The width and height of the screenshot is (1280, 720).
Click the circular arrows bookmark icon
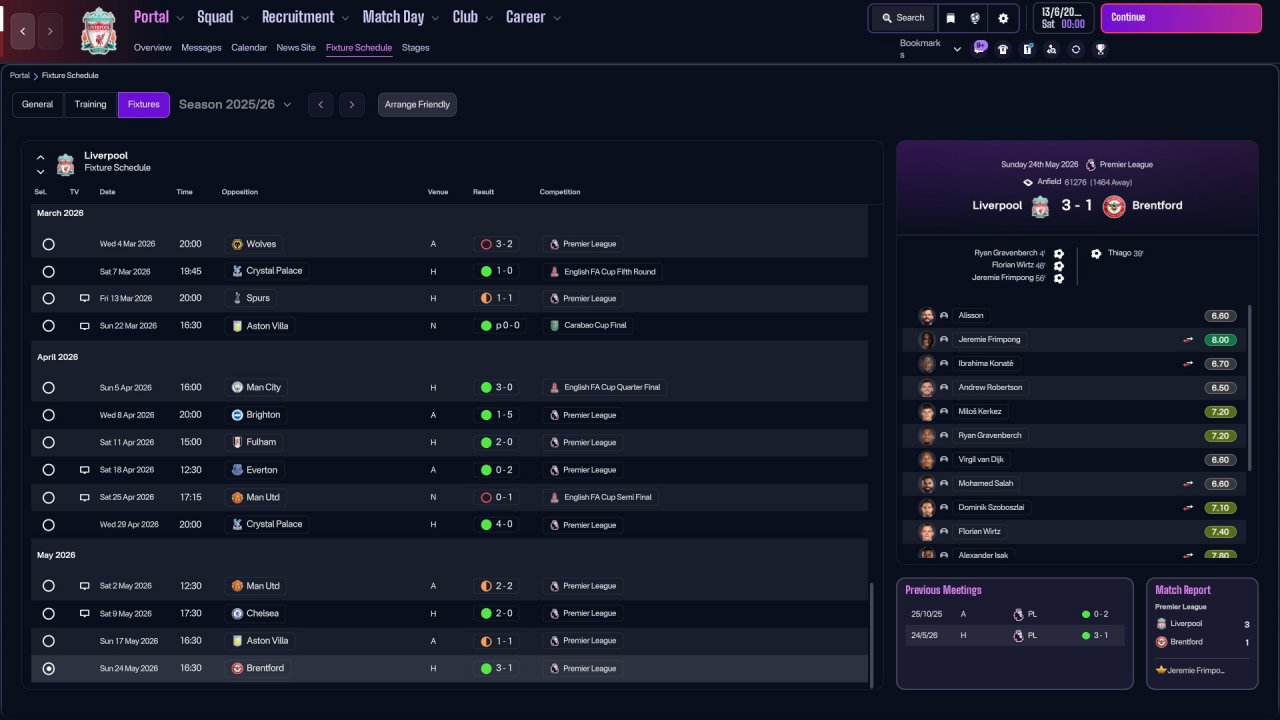point(1076,49)
